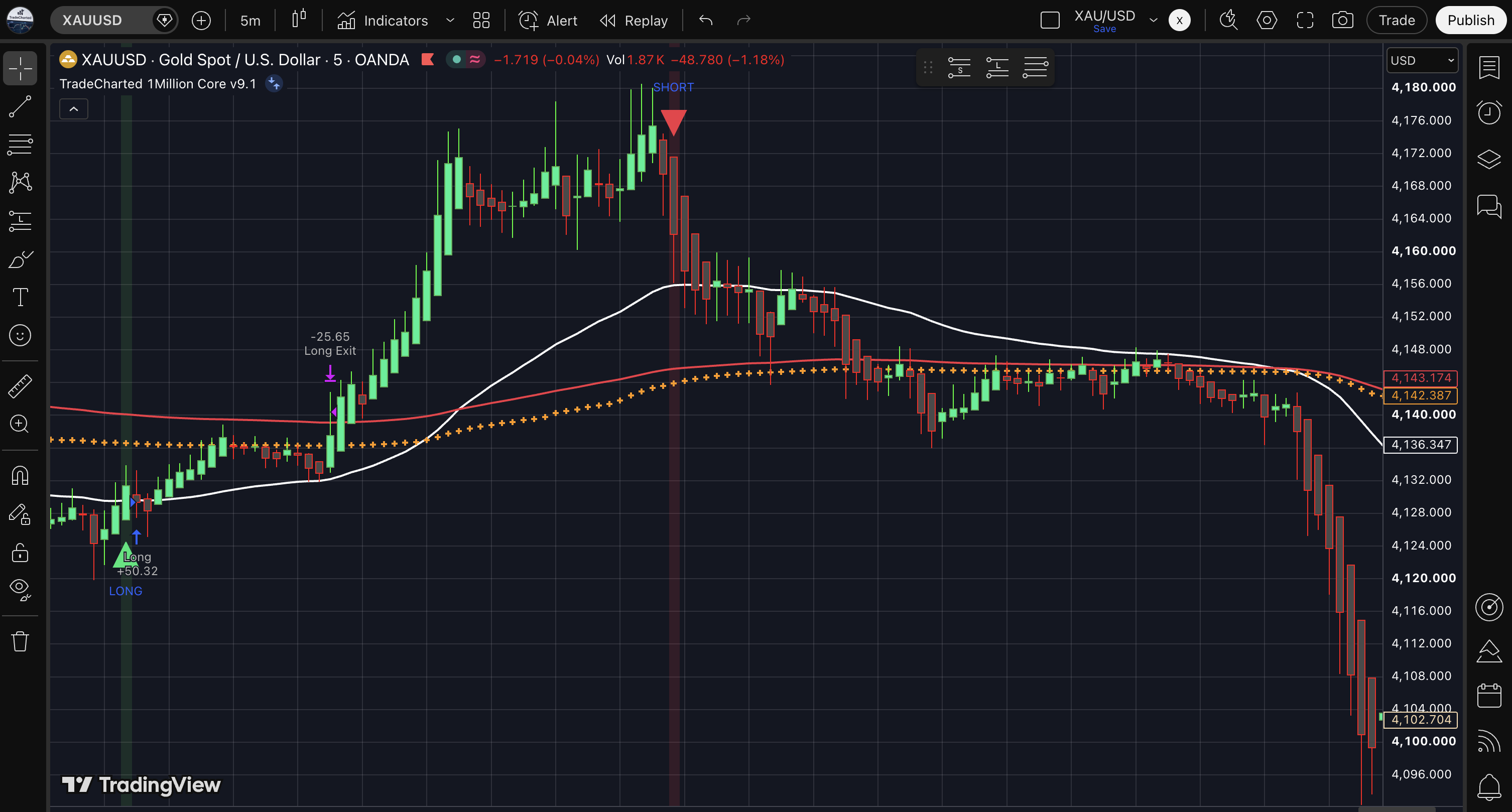Open the alerts clock panel icon
Viewport: 1512px width, 812px height.
pyautogui.click(x=1489, y=111)
